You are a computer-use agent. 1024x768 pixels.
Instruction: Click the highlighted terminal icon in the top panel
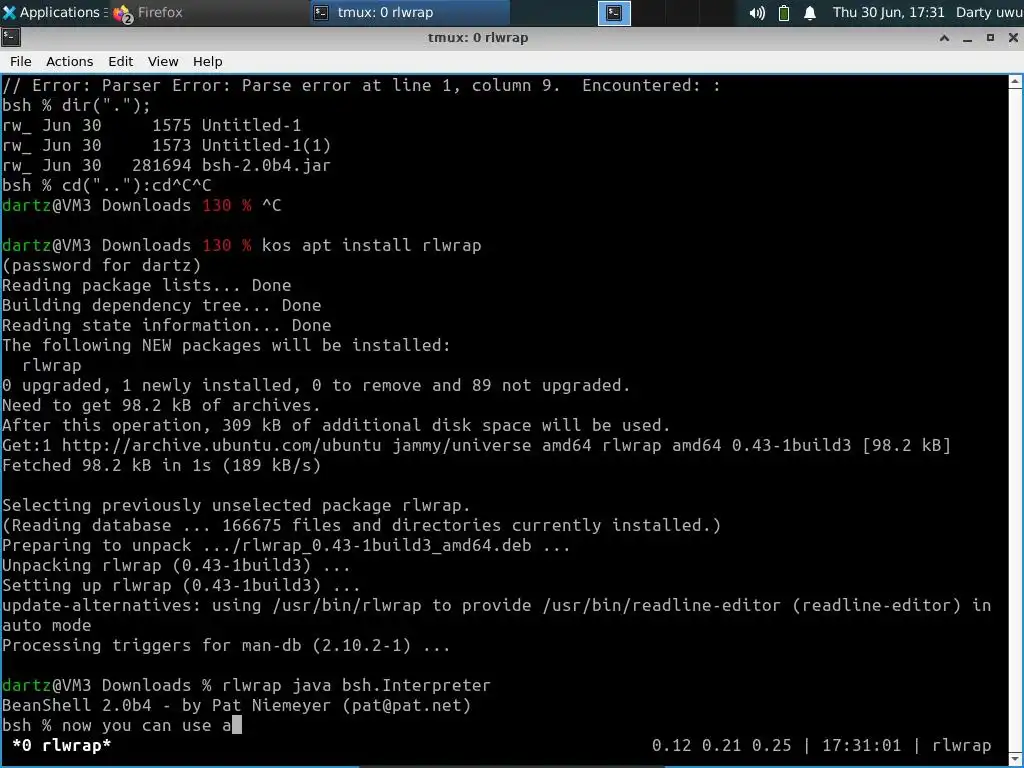click(x=614, y=13)
